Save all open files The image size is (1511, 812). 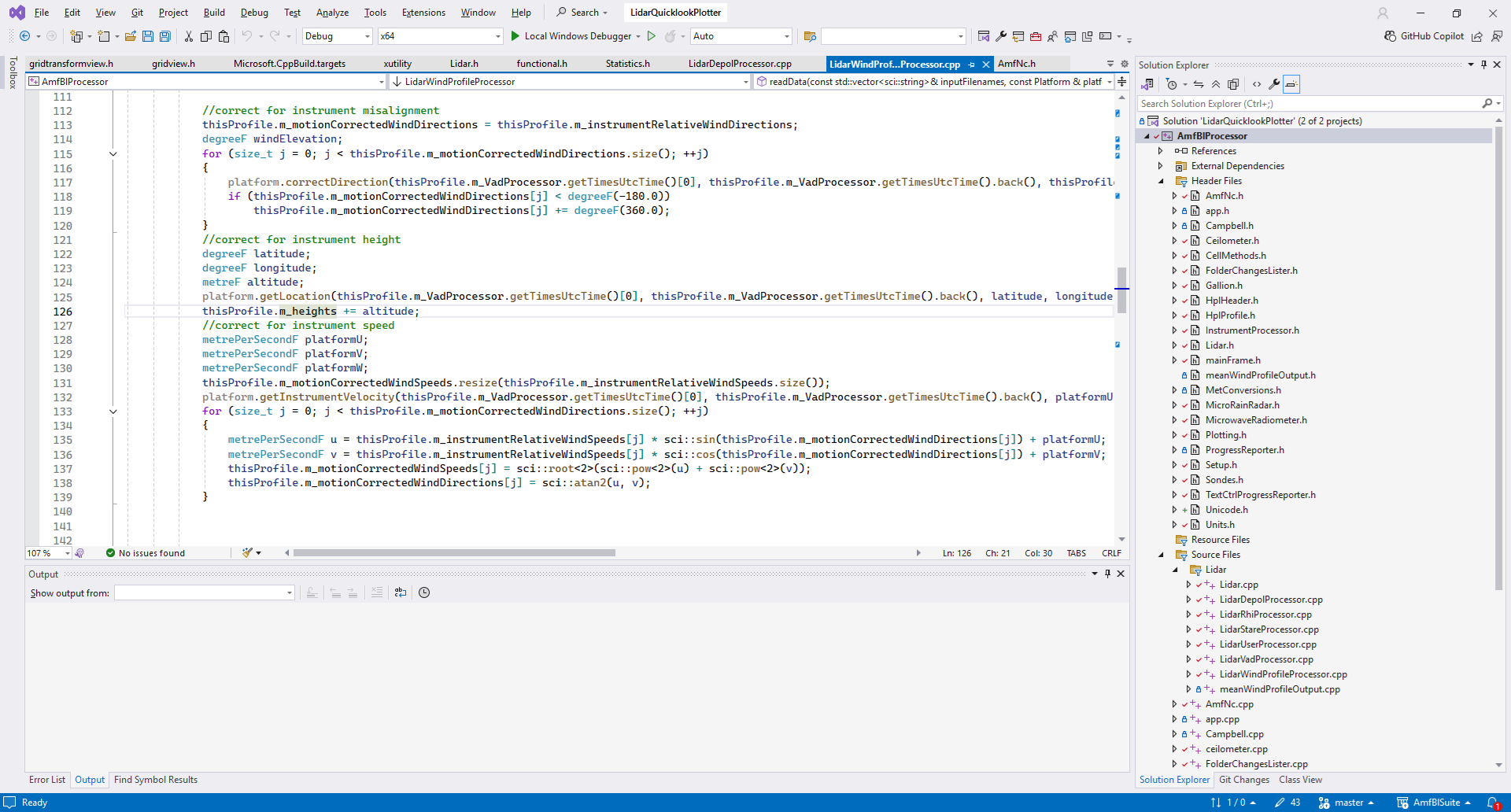click(x=164, y=35)
